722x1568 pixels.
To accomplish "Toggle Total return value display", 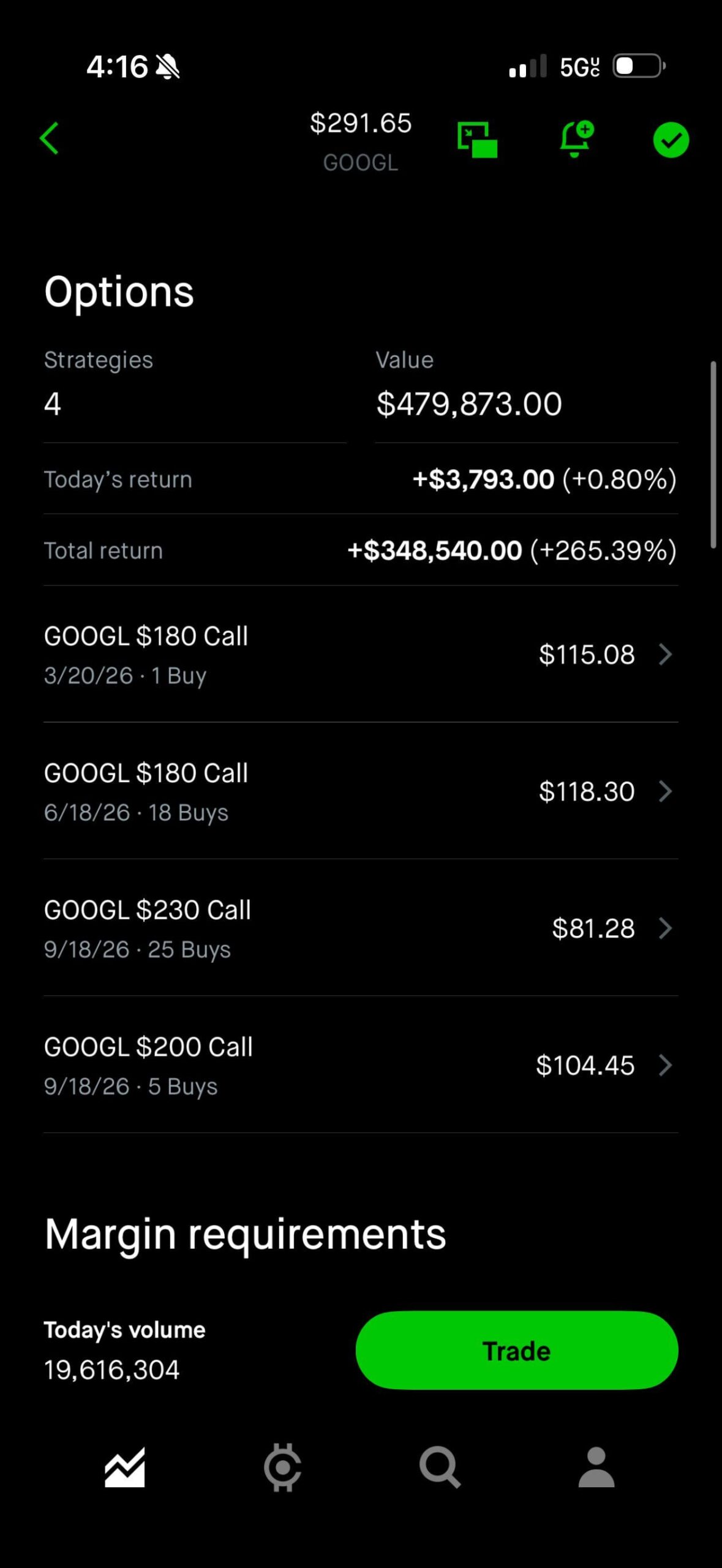I will 511,550.
